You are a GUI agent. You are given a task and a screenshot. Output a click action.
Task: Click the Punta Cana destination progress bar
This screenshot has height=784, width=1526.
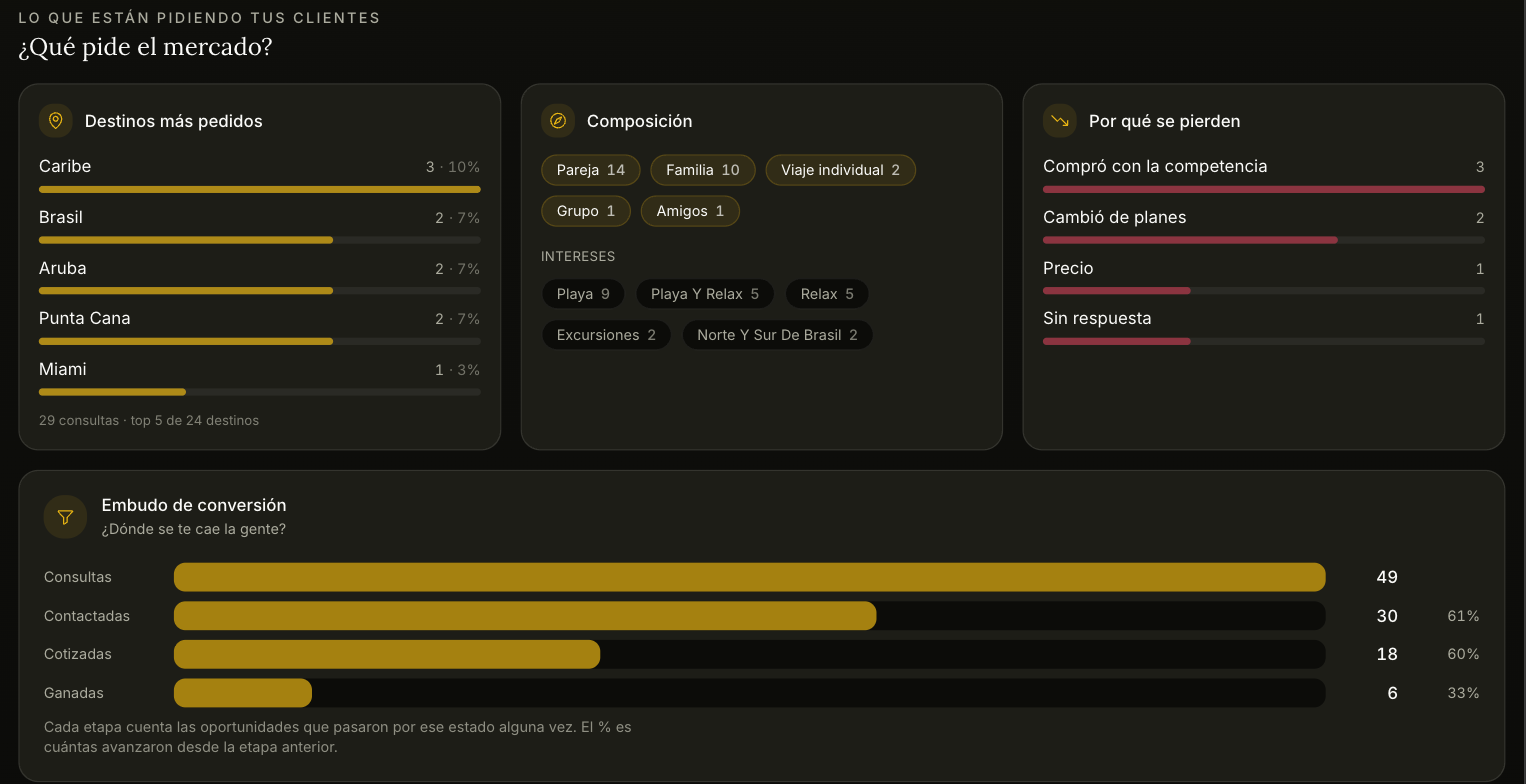pos(260,341)
